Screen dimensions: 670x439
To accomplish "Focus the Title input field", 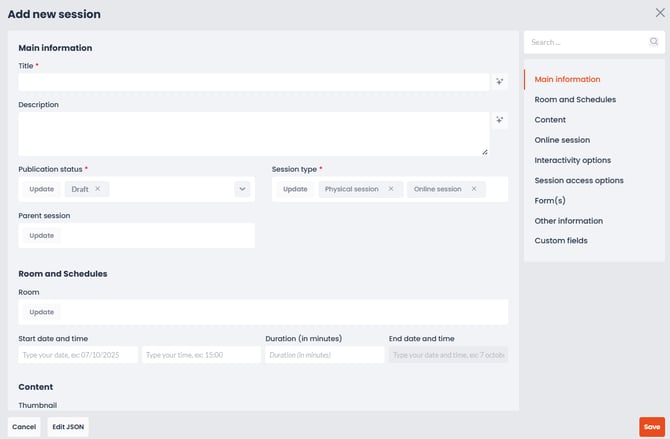I will 254,82.
